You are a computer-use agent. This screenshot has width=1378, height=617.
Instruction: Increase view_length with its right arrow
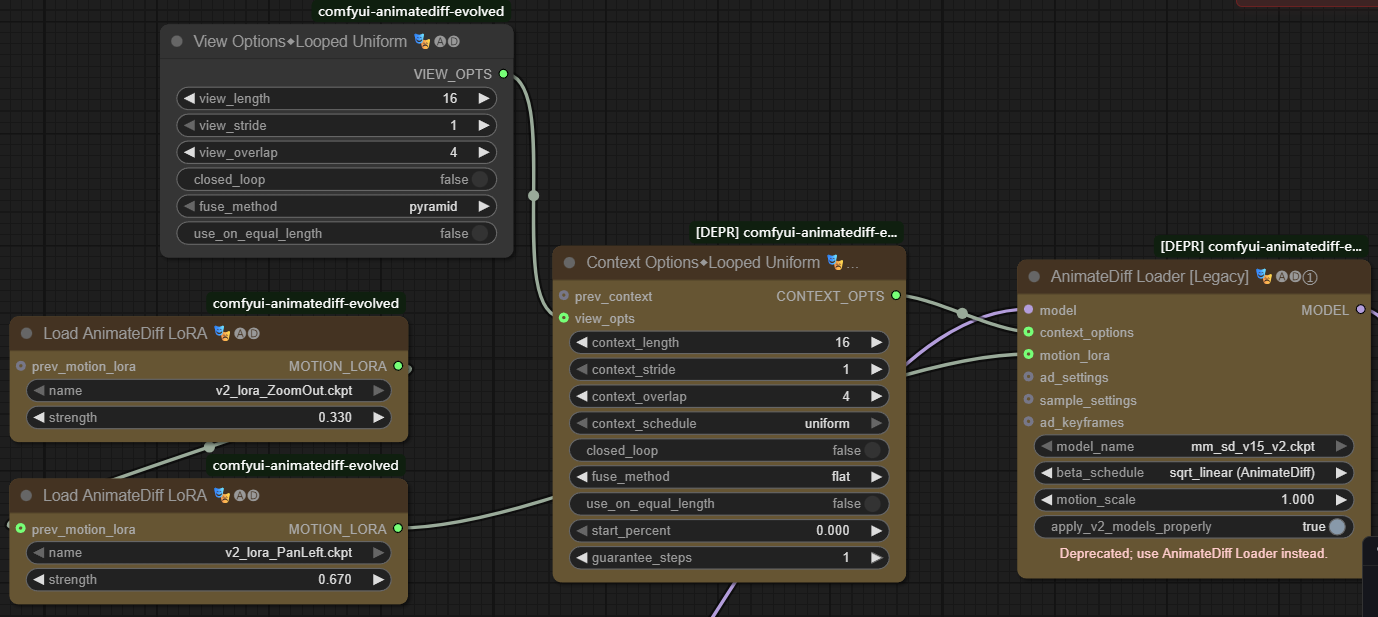point(484,99)
